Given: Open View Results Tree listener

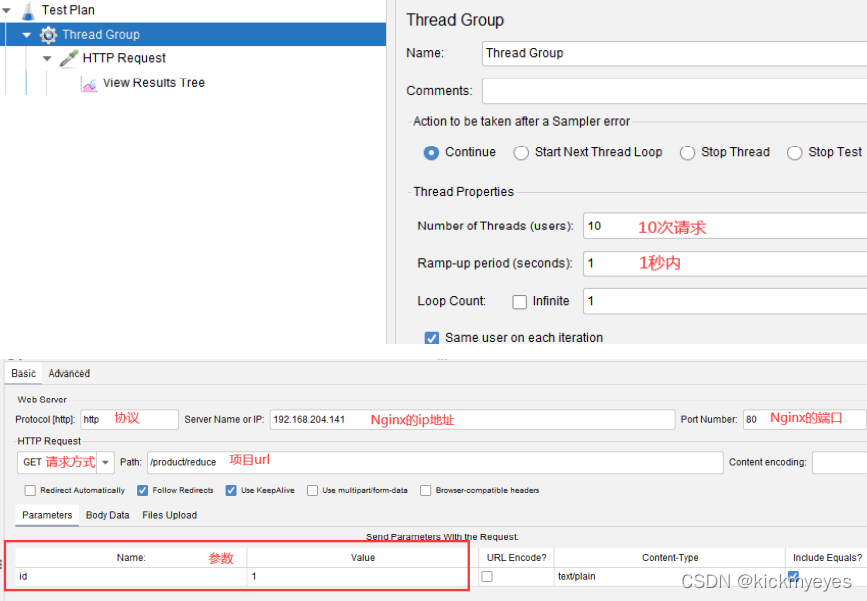Looking at the screenshot, I should (154, 83).
